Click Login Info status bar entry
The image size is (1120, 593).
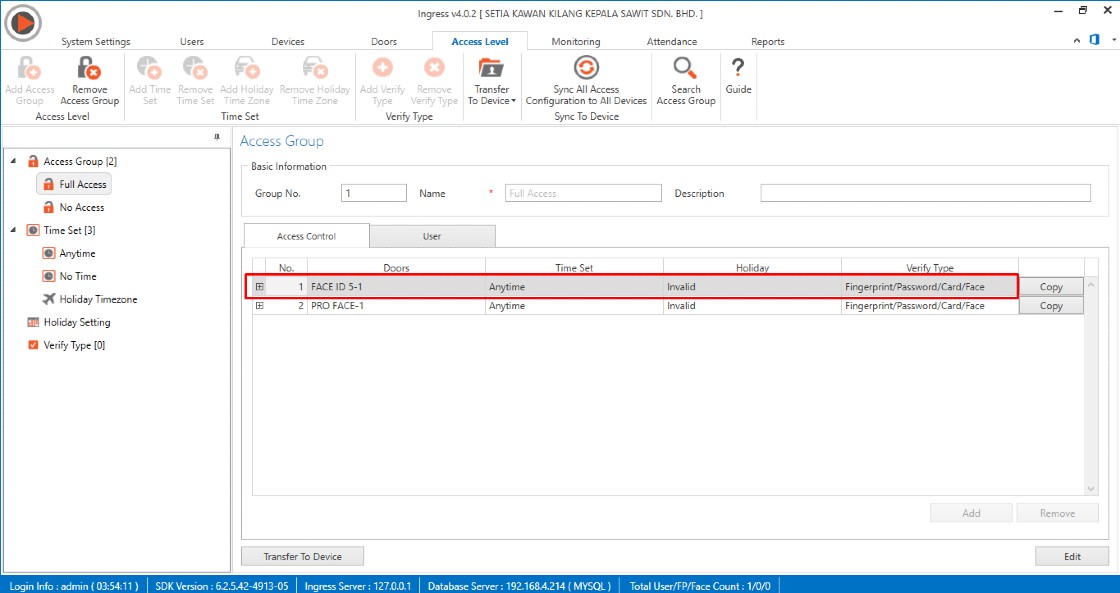coord(74,586)
